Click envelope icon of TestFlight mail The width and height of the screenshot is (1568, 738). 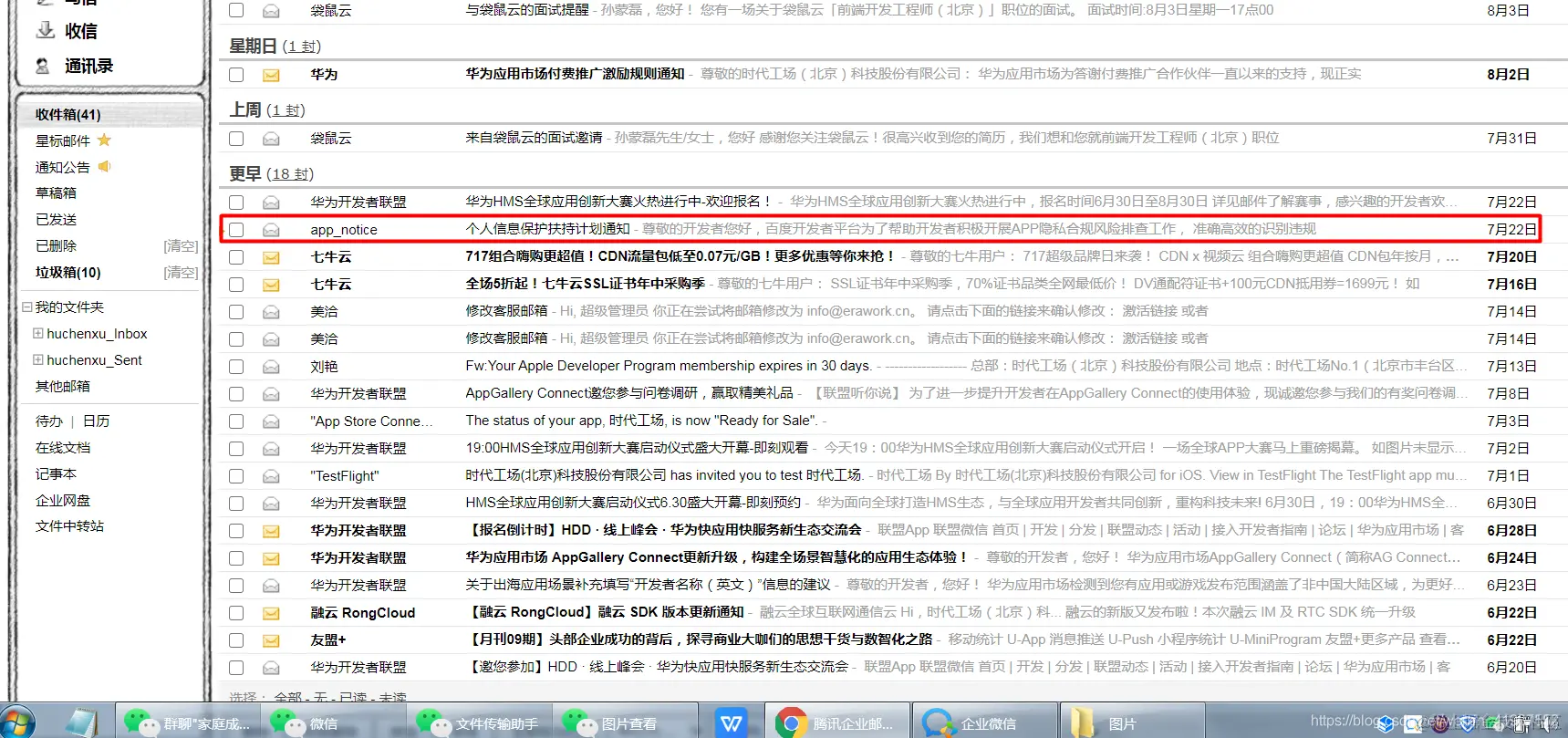(x=271, y=476)
